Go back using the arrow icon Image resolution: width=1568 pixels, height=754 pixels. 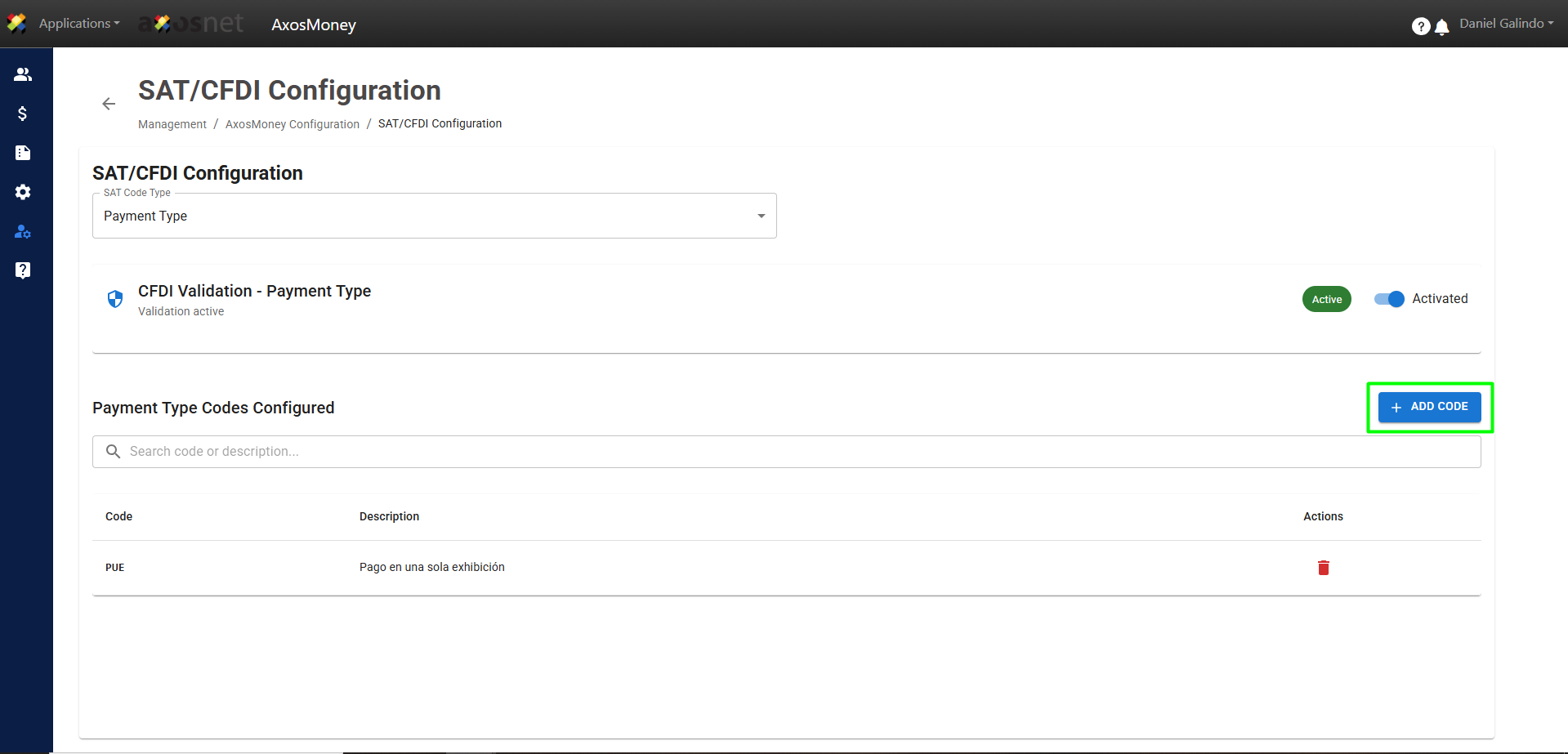(109, 104)
